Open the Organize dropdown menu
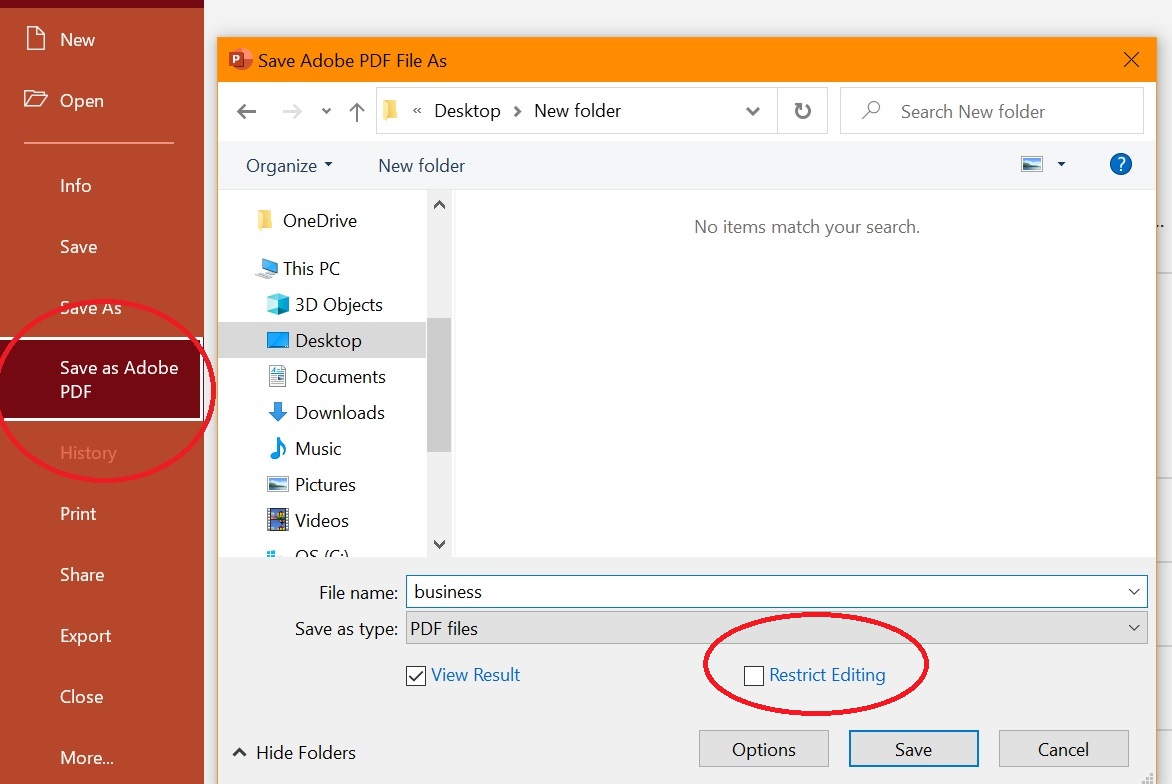1172x784 pixels. (x=289, y=165)
